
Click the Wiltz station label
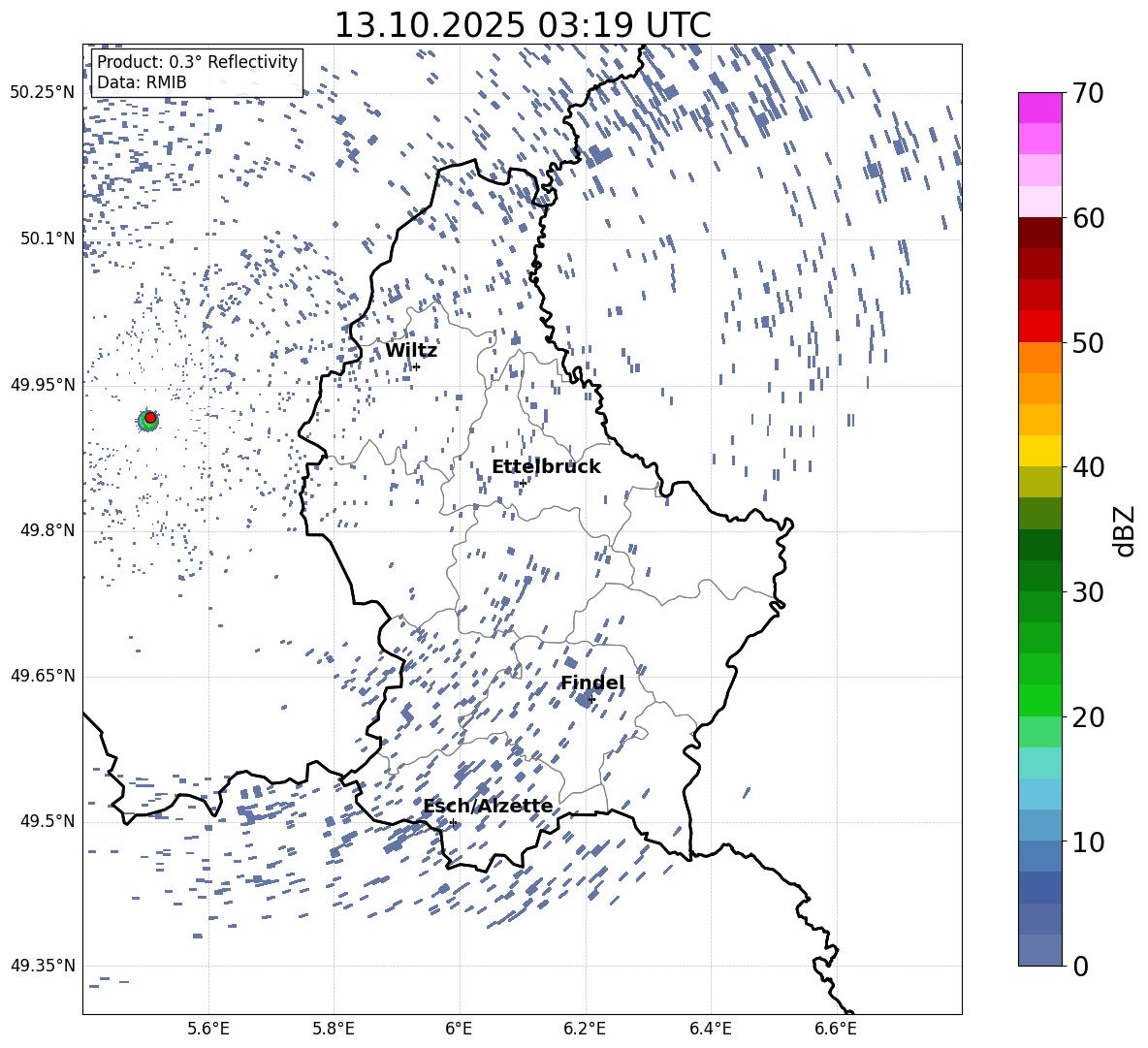click(411, 351)
